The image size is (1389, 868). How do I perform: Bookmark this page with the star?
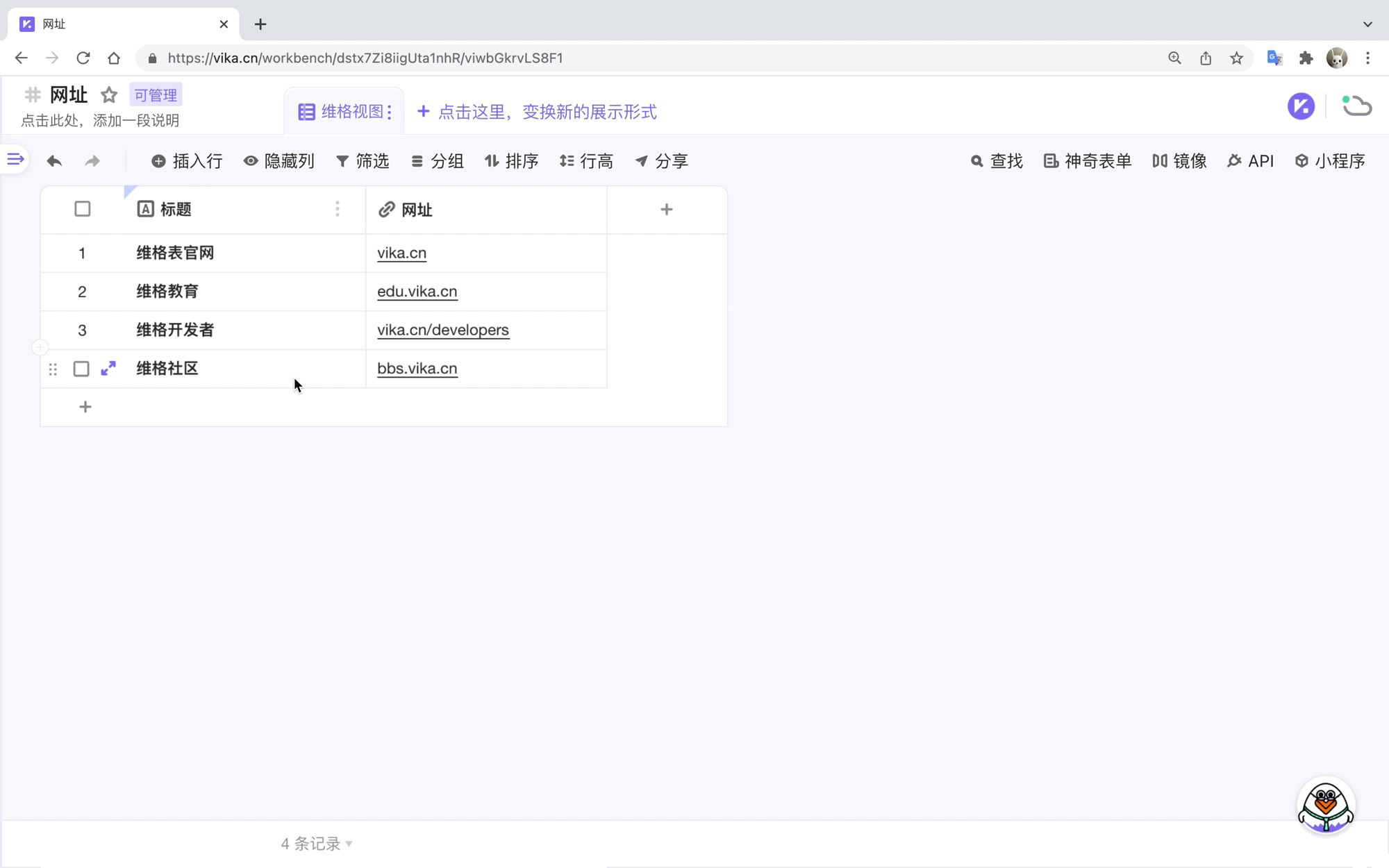pyautogui.click(x=1236, y=58)
